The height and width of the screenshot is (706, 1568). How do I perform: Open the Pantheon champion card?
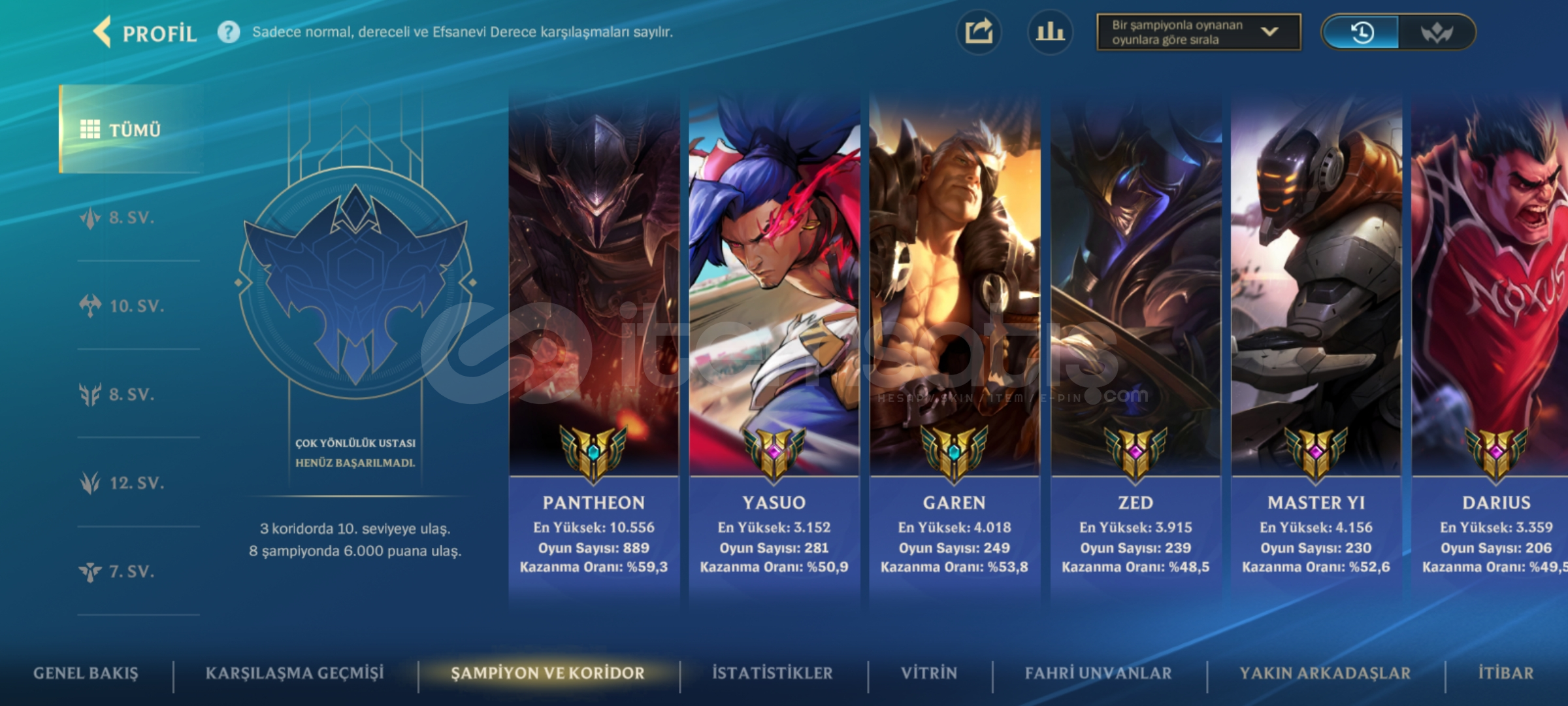click(x=594, y=346)
